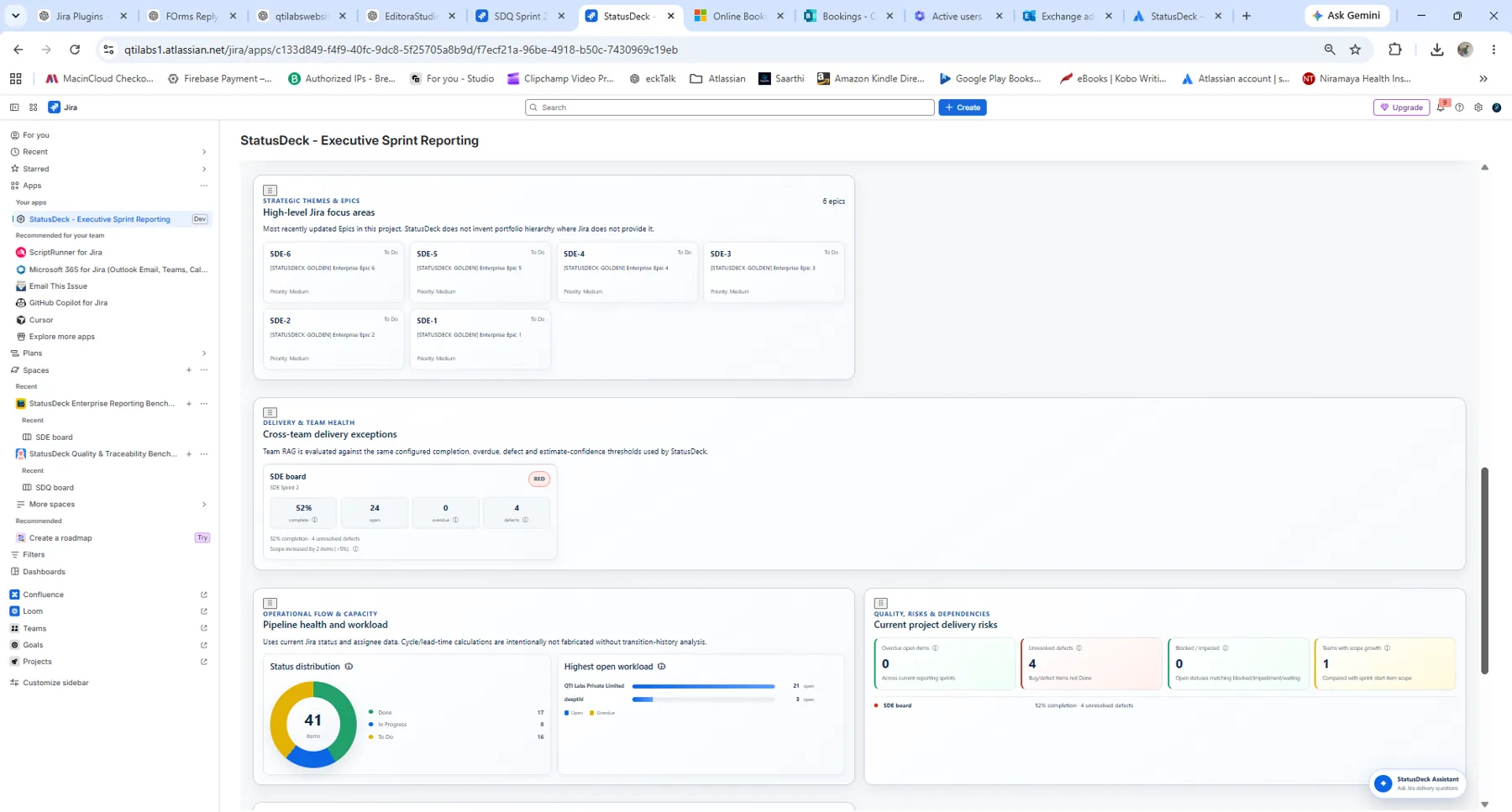The height and width of the screenshot is (812, 1512).
Task: Click the Upgrade button
Action: pos(1401,107)
